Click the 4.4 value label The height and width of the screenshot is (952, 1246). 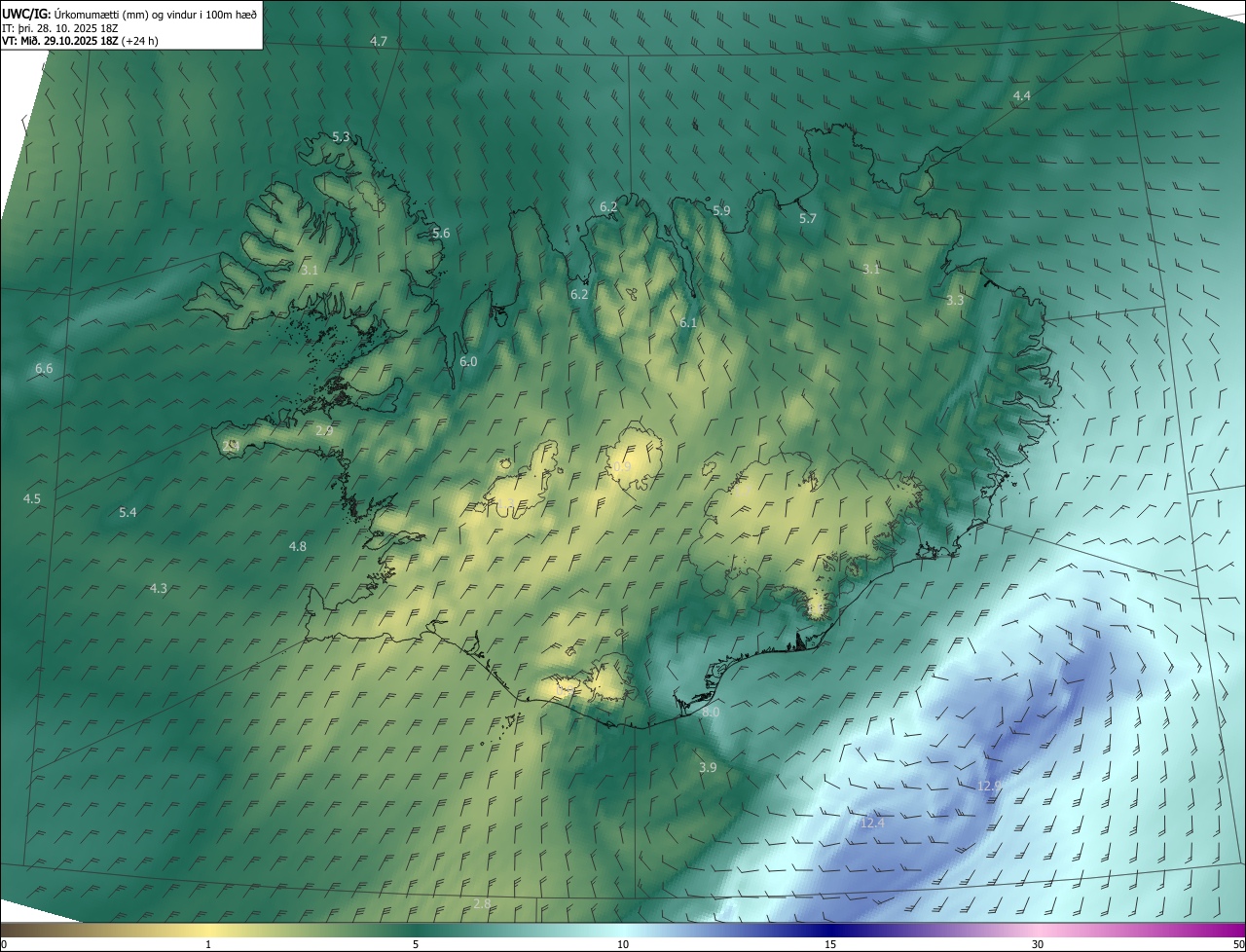click(x=1021, y=95)
